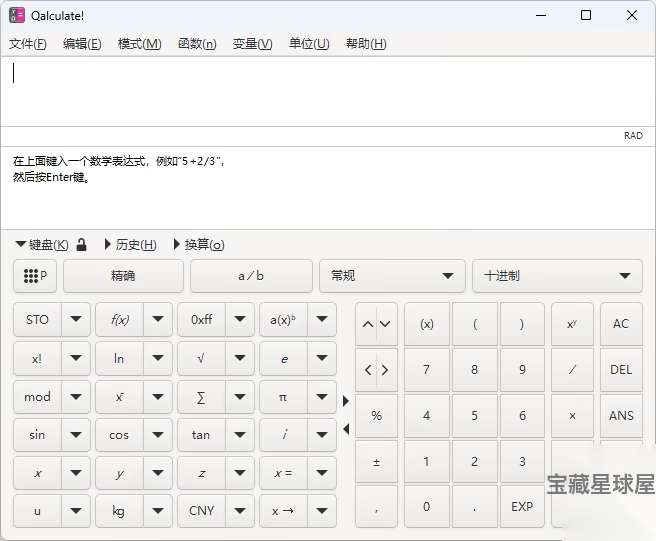Viewport: 656px width, 541px height.
Task: Click the percent % key
Action: pos(376,415)
